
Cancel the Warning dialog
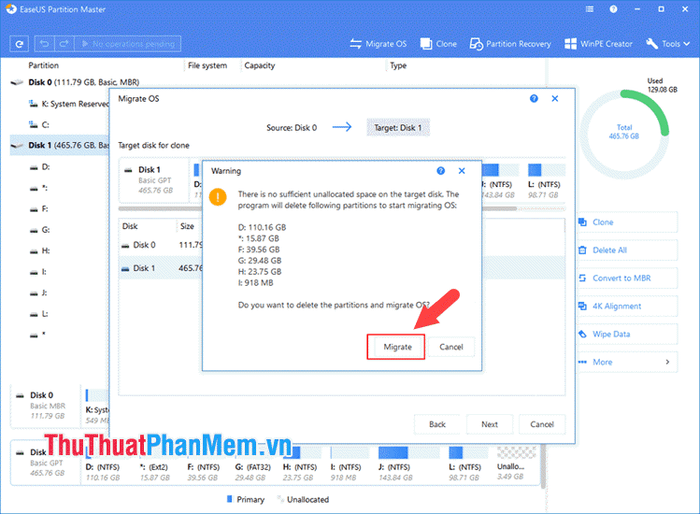tap(451, 347)
